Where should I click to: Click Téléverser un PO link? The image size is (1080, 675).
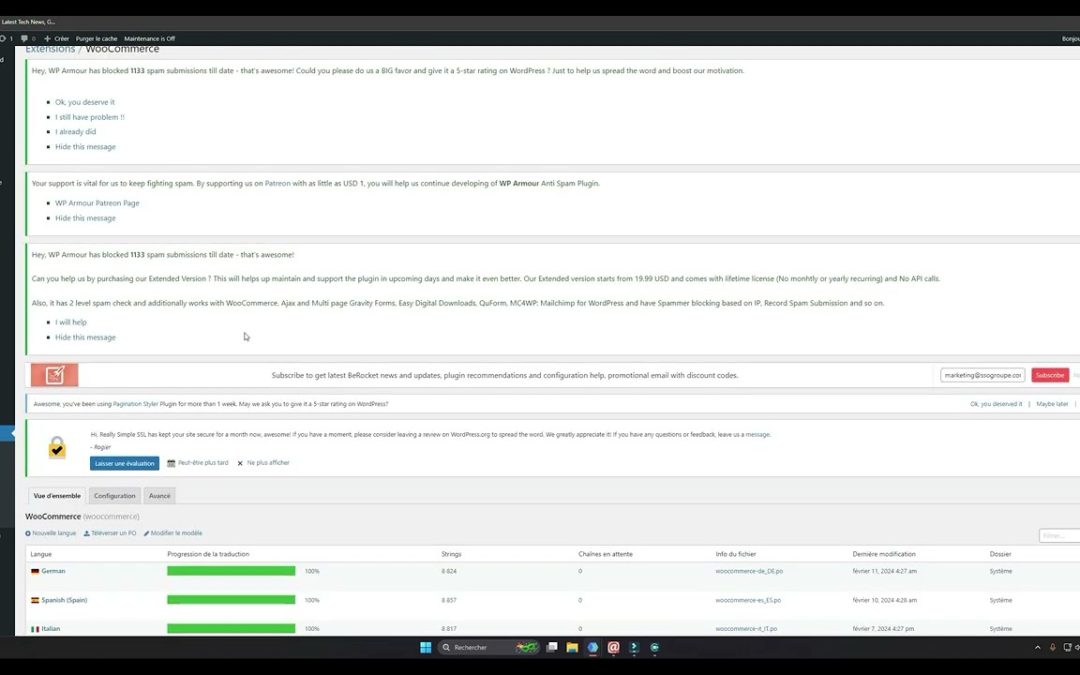coord(110,533)
